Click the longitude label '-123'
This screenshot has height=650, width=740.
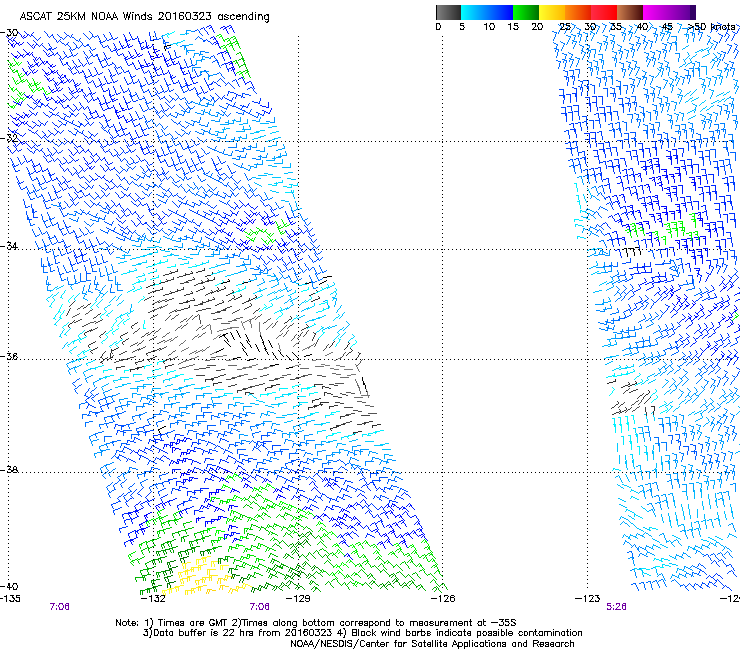(x=587, y=599)
